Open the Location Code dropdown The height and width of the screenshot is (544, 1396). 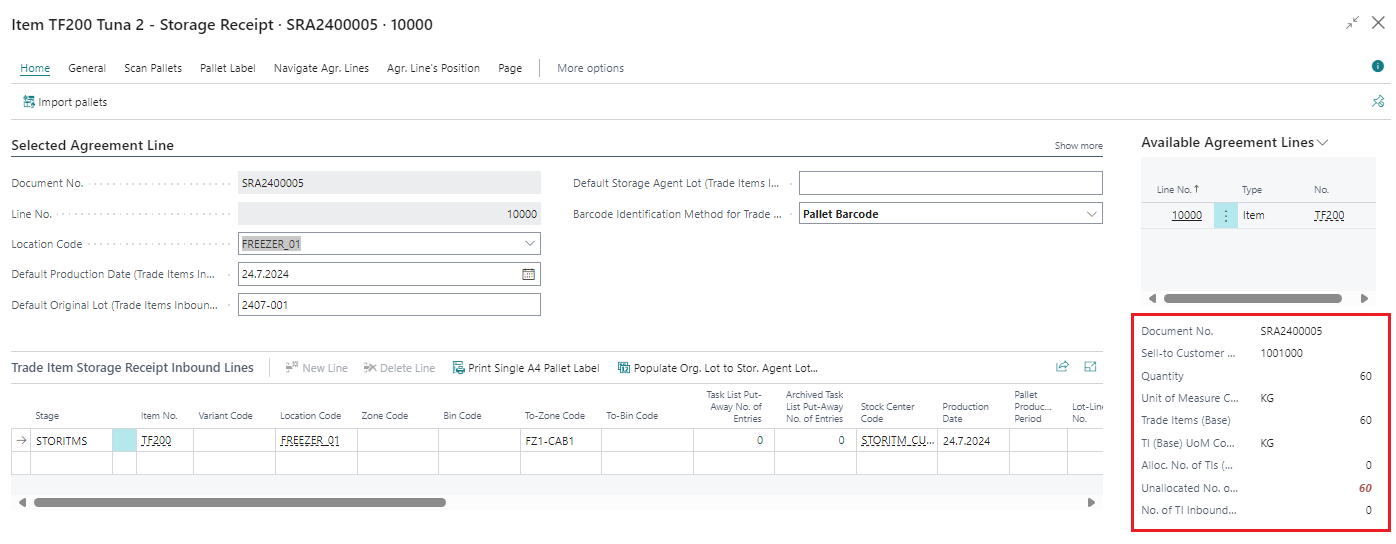tap(529, 243)
